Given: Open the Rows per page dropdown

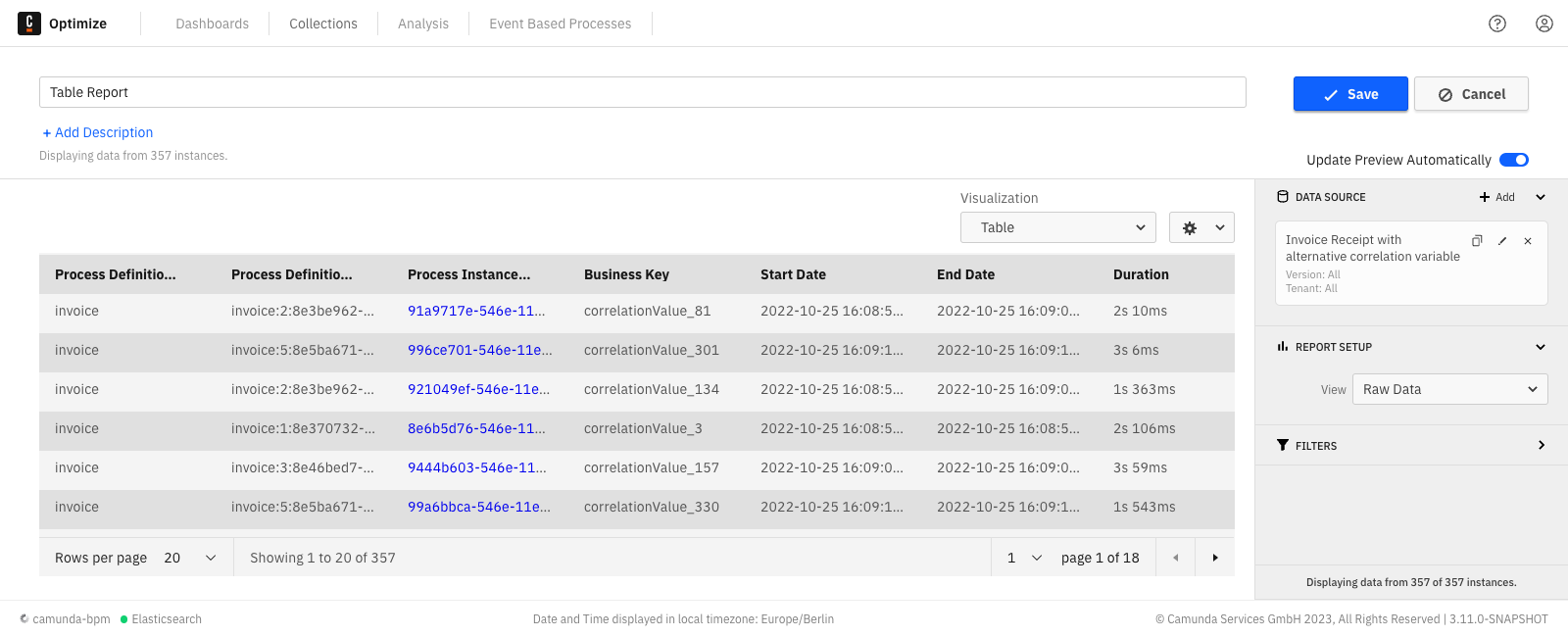Looking at the screenshot, I should point(190,558).
